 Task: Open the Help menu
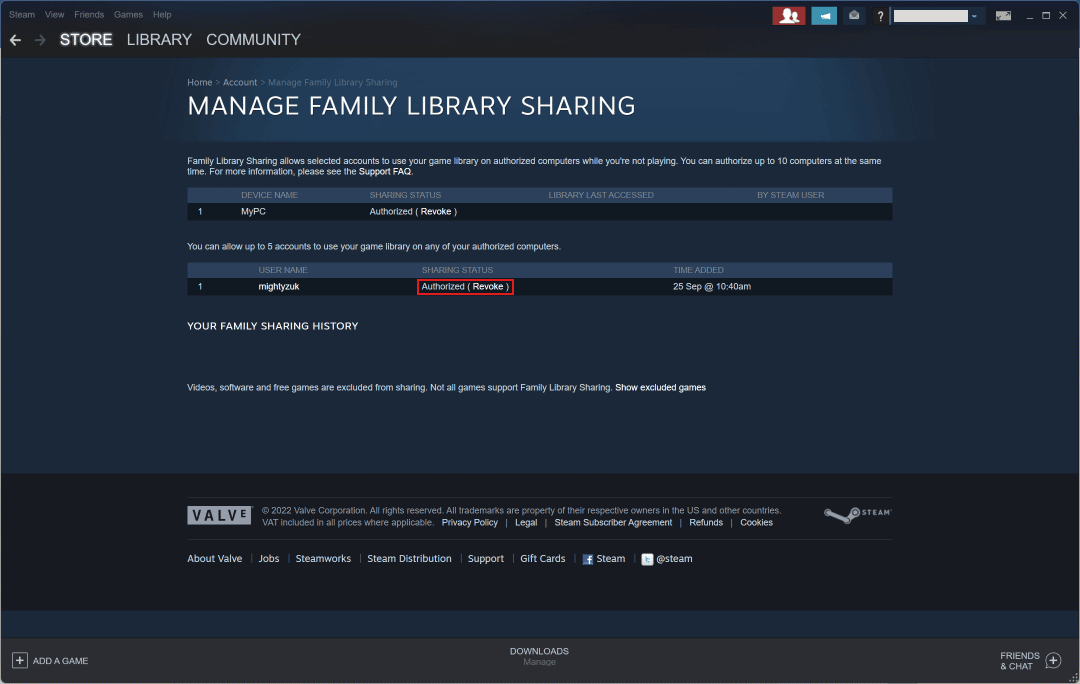point(162,14)
